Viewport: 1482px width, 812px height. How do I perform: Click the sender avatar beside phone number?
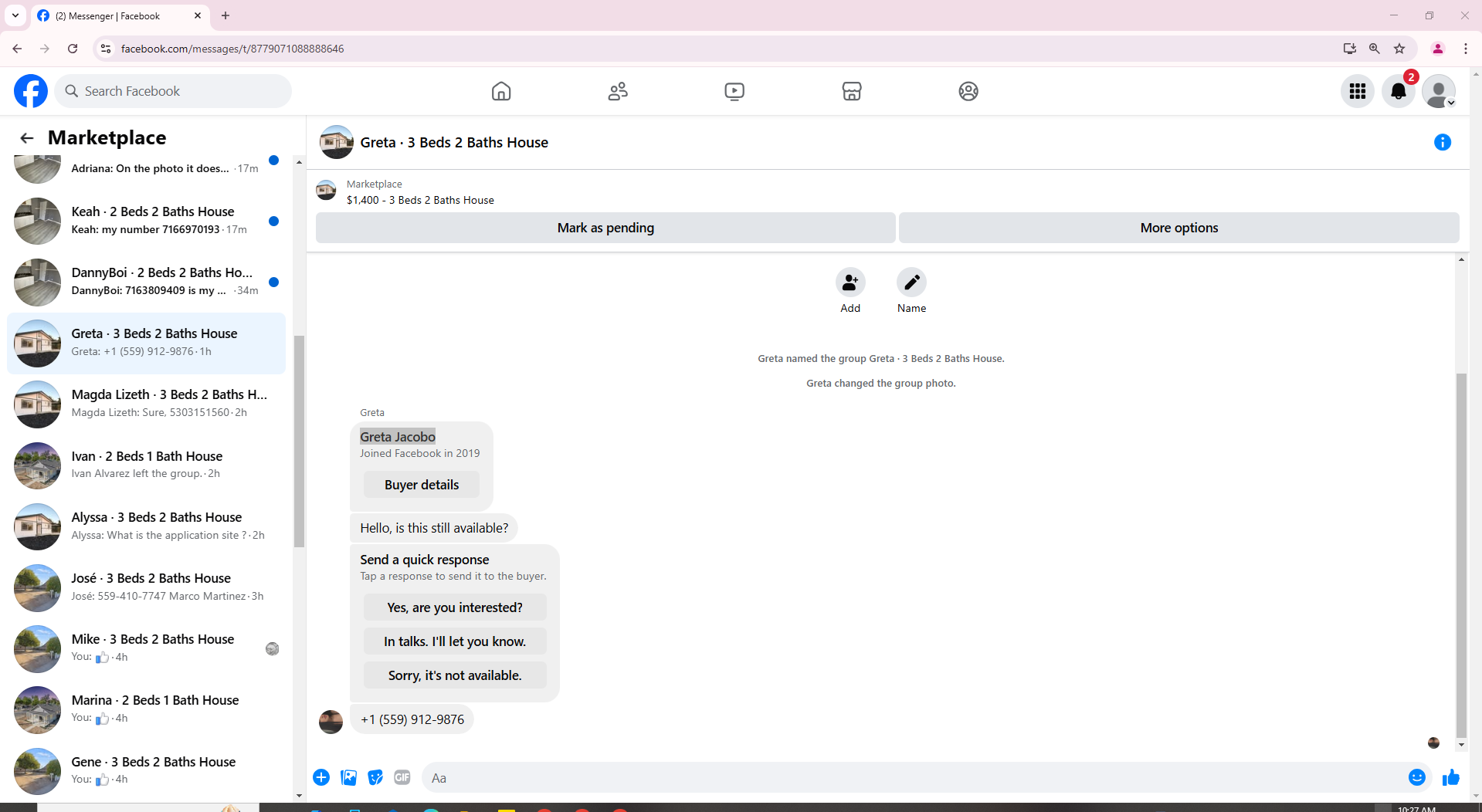tap(331, 722)
